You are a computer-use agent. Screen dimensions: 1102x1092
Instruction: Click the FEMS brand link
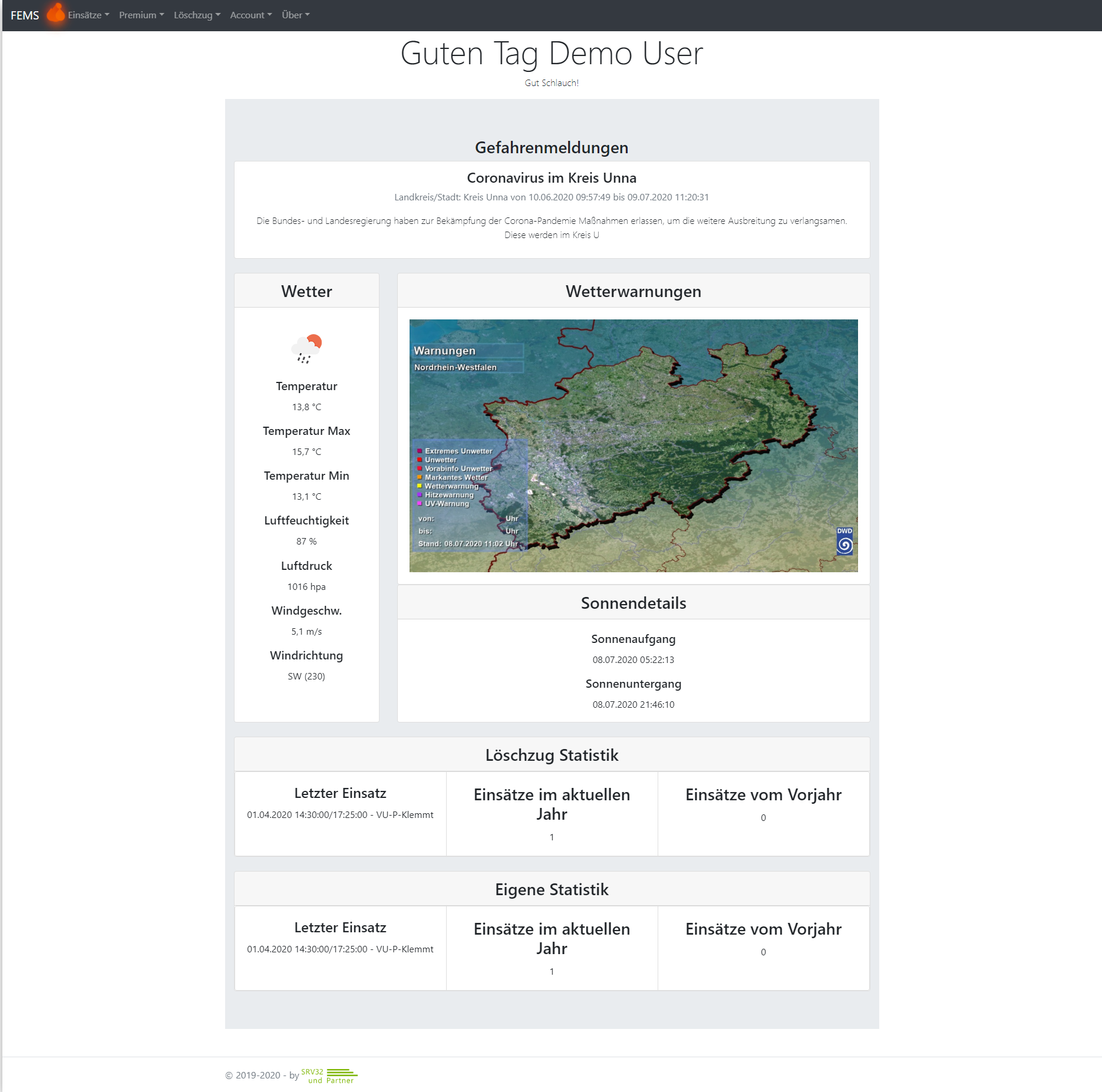pyautogui.click(x=25, y=15)
